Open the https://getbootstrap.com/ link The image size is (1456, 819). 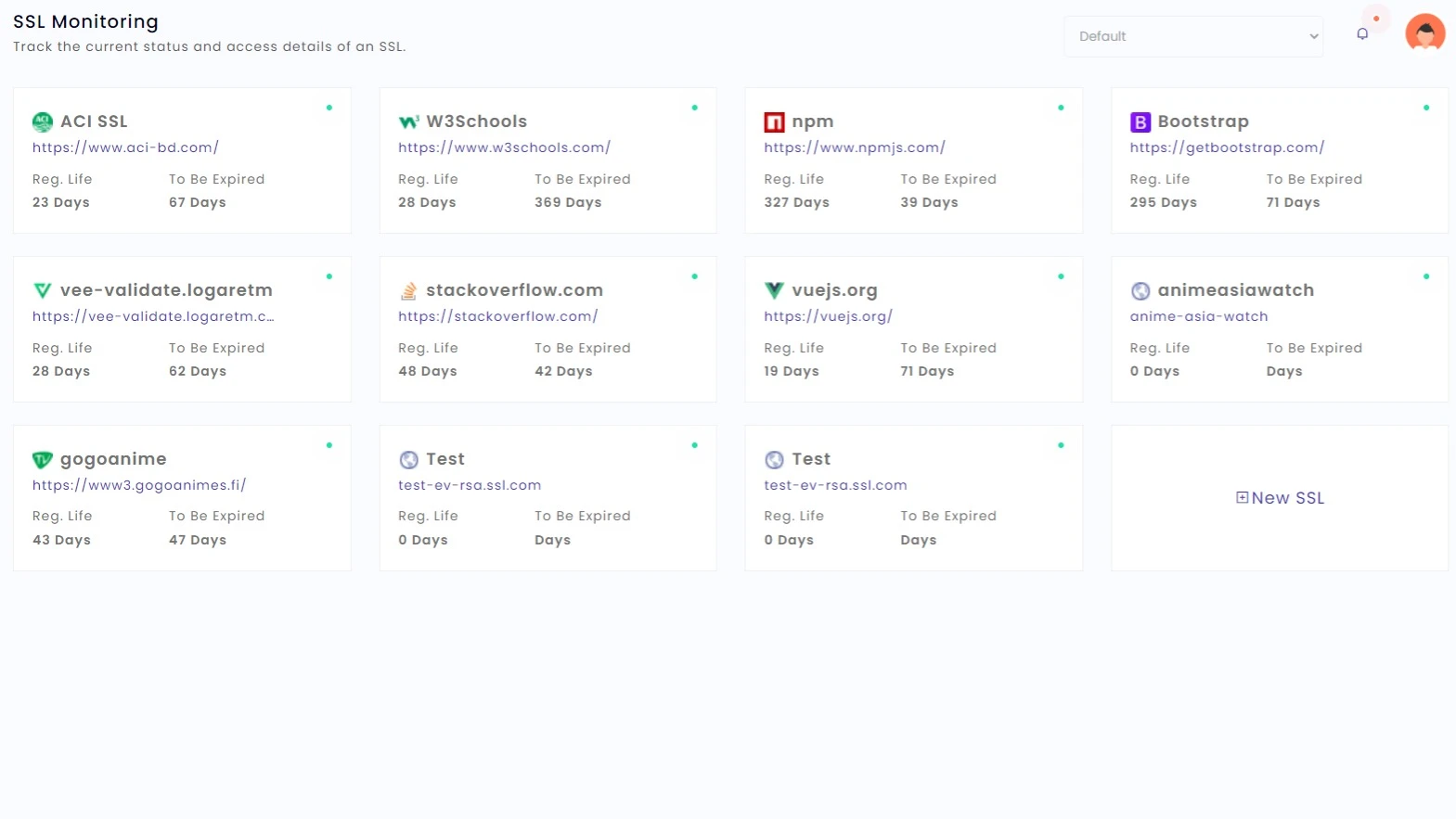tap(1227, 147)
